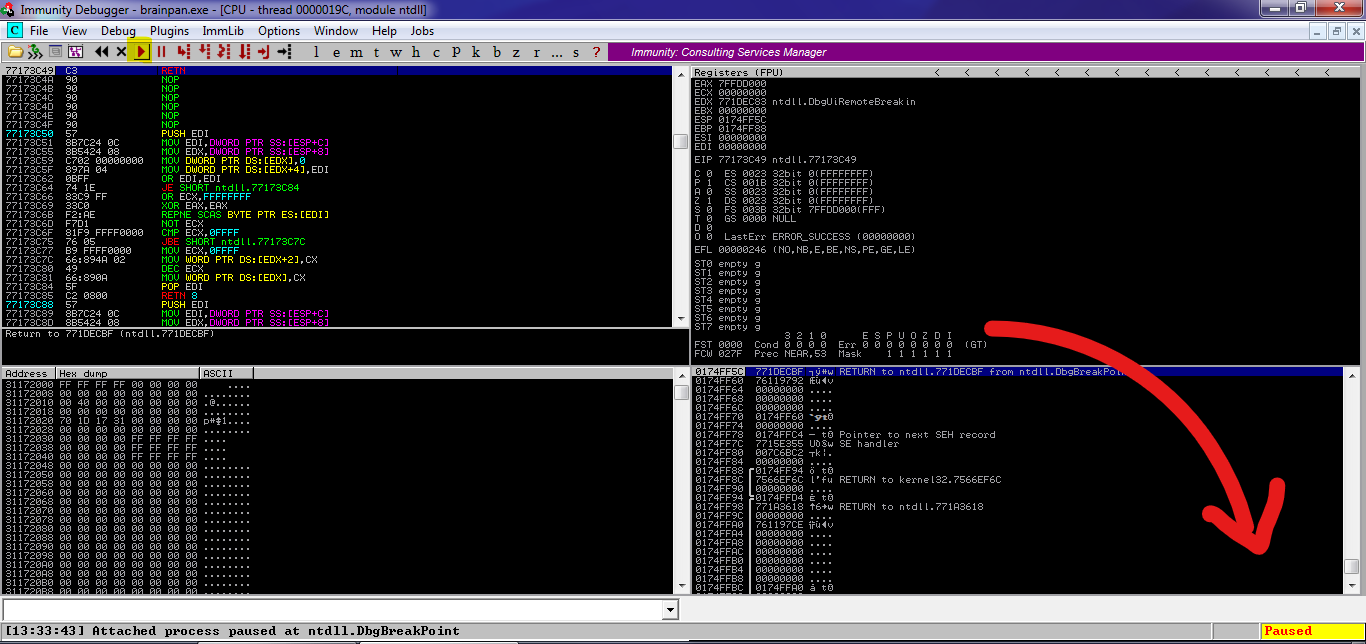Image resolution: width=1366 pixels, height=644 pixels.
Task: Run the program with the play icon
Action: click(141, 51)
